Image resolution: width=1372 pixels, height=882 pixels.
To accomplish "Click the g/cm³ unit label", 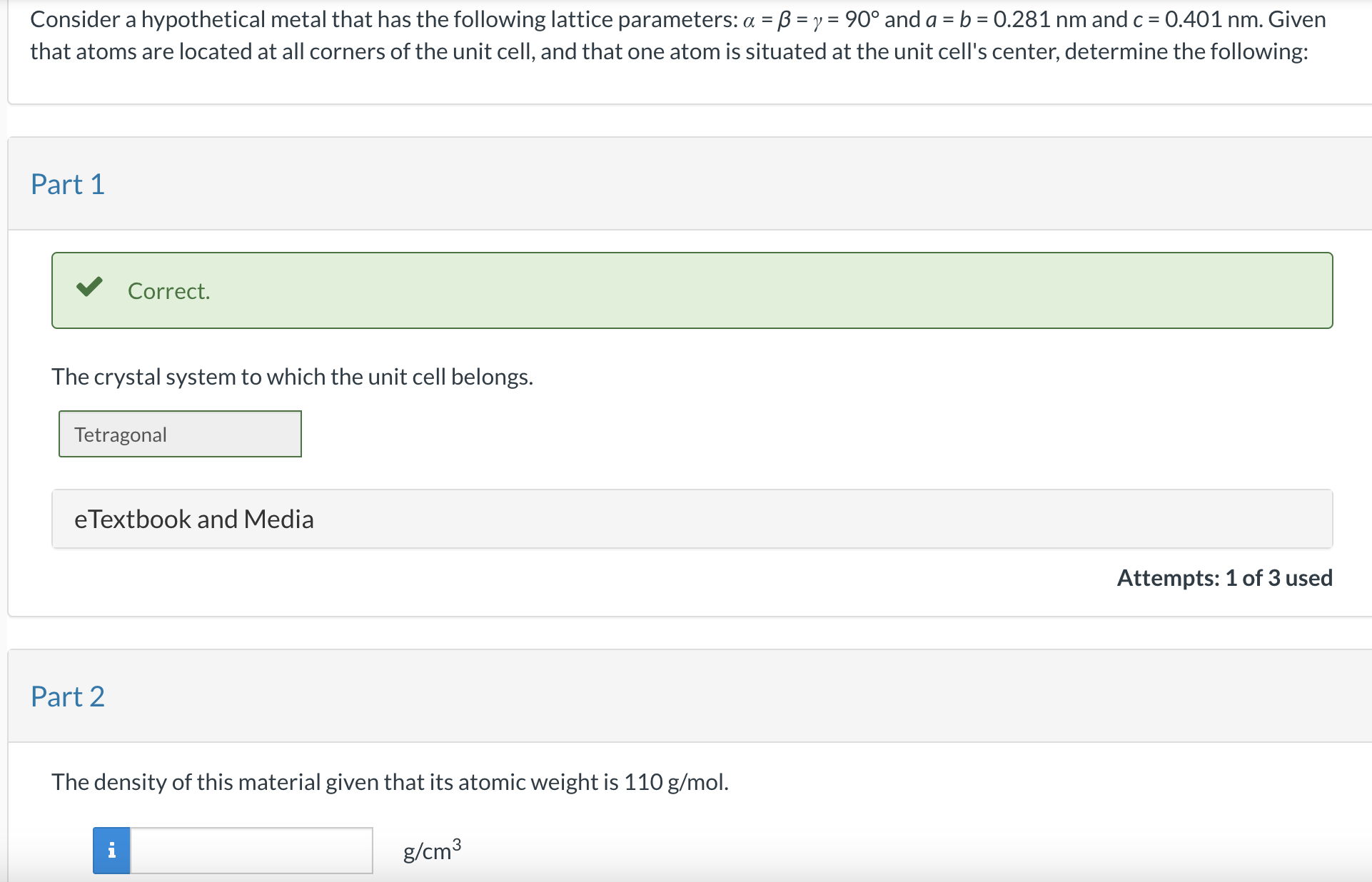I will [x=432, y=850].
